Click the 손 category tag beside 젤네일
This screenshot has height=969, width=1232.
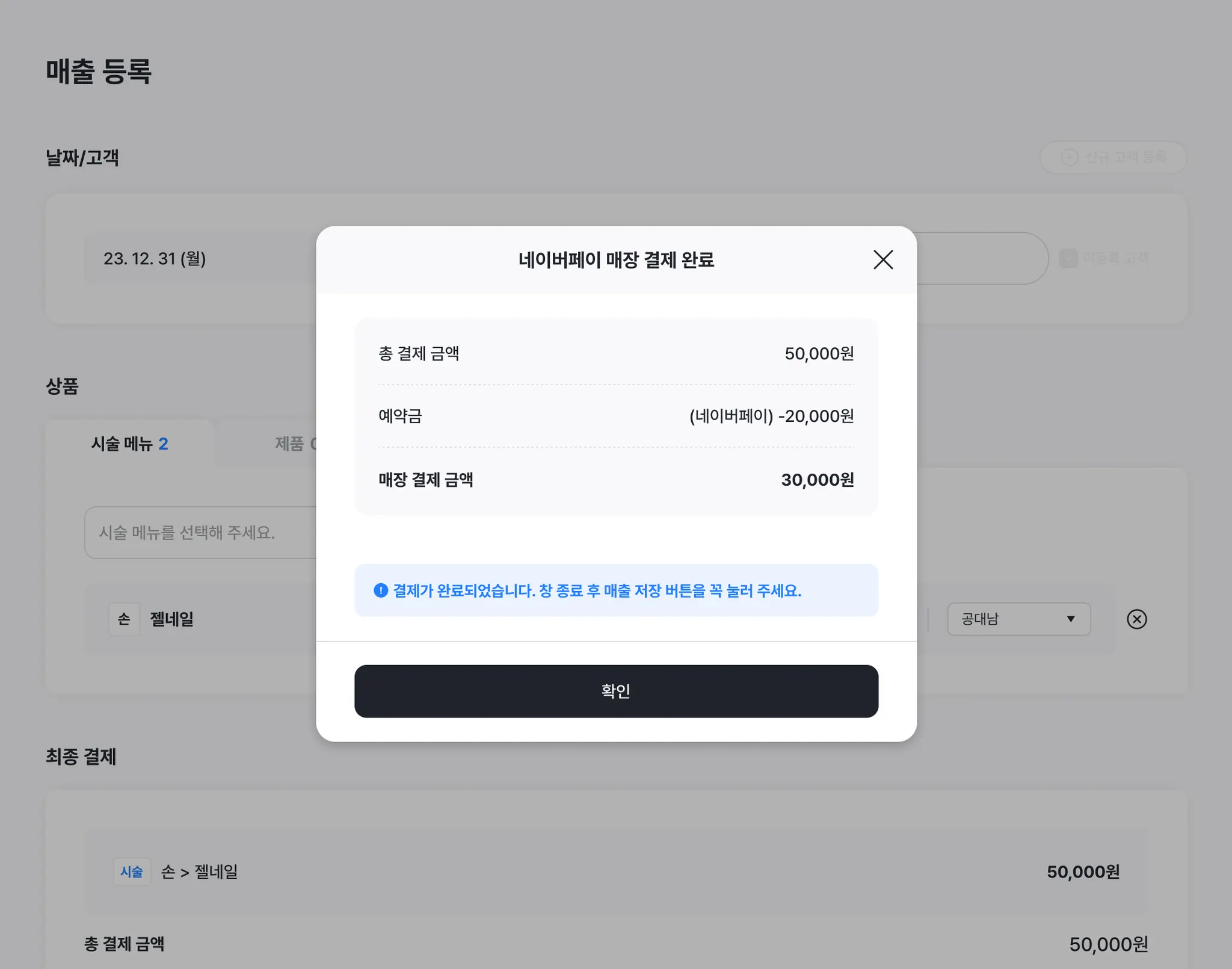[124, 619]
